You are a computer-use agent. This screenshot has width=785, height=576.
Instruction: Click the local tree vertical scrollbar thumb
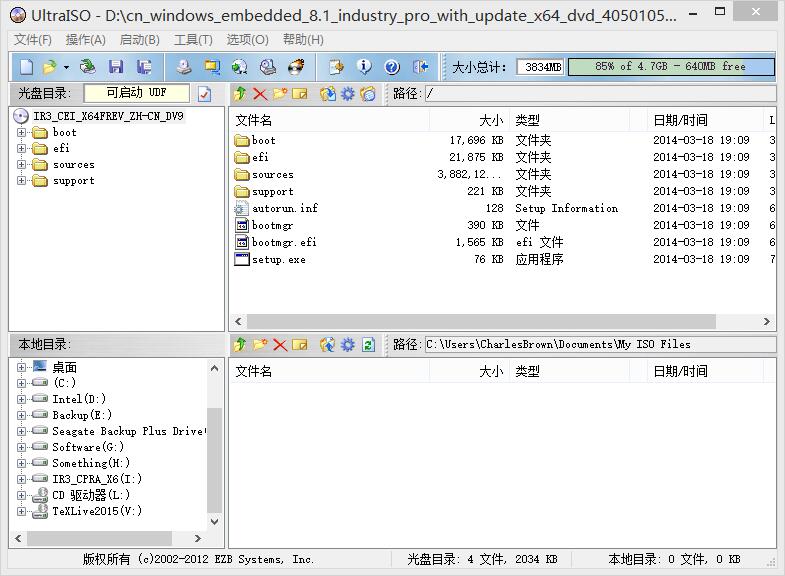pyautogui.click(x=214, y=460)
